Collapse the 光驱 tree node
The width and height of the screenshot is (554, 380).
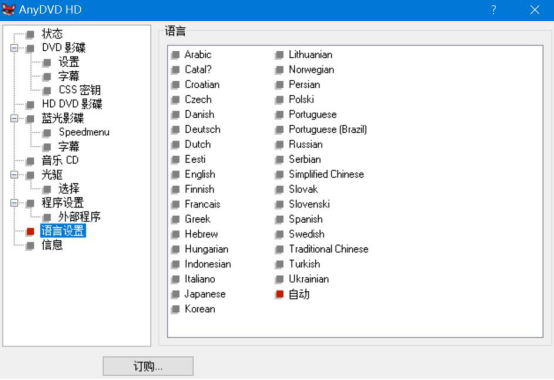[x=14, y=174]
